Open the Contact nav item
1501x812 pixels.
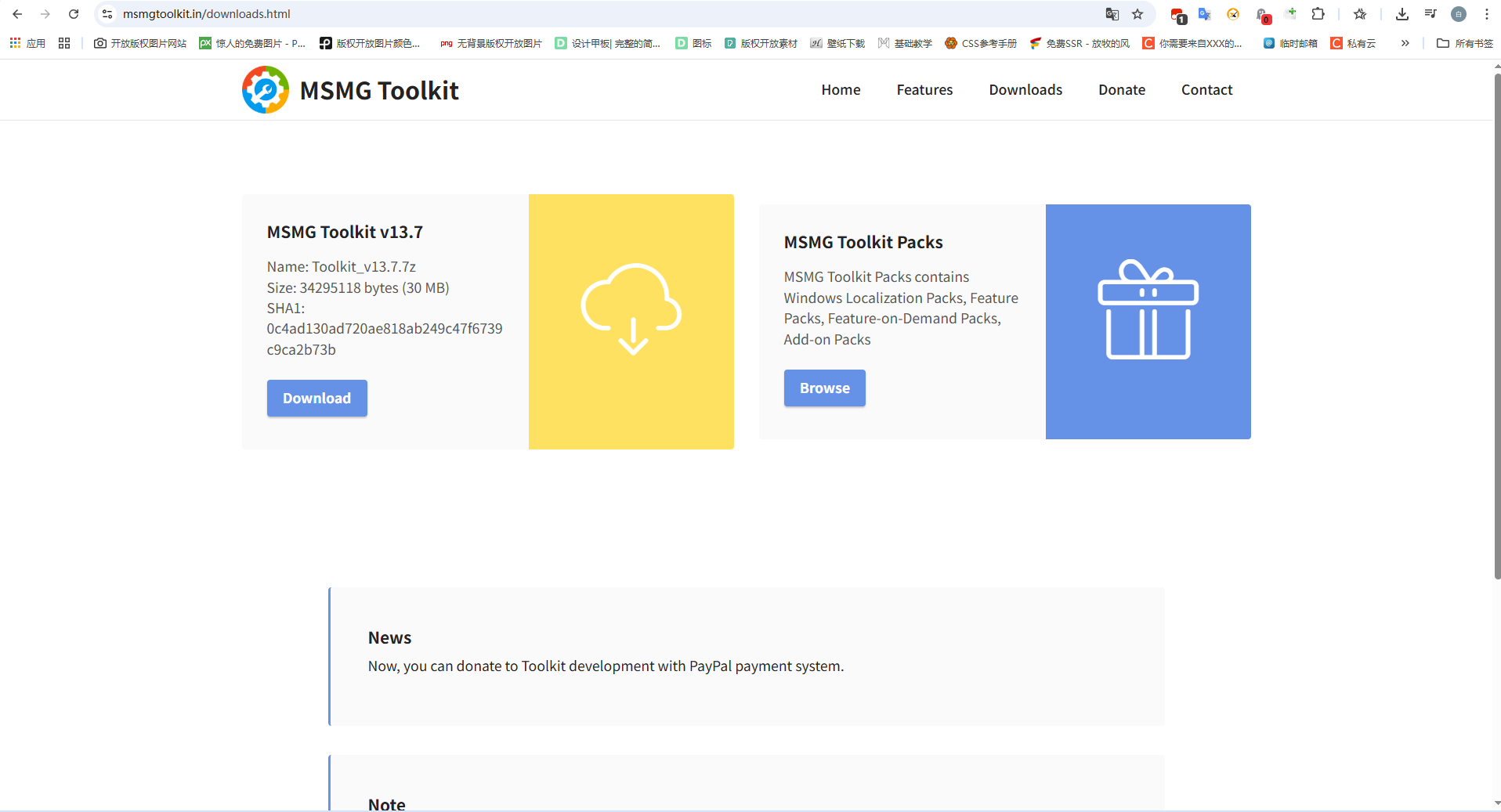[1206, 90]
